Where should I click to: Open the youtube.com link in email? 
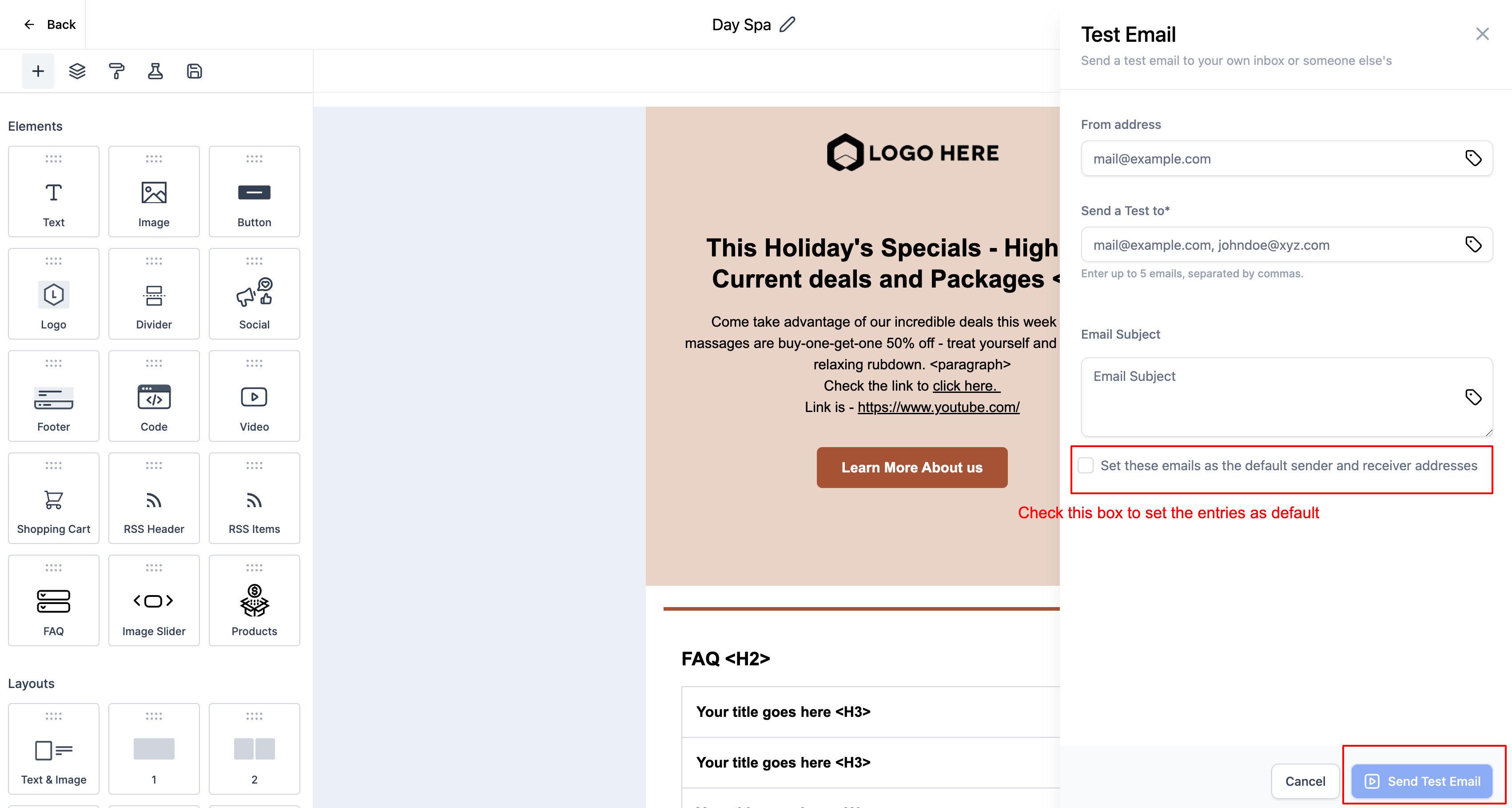click(938, 407)
